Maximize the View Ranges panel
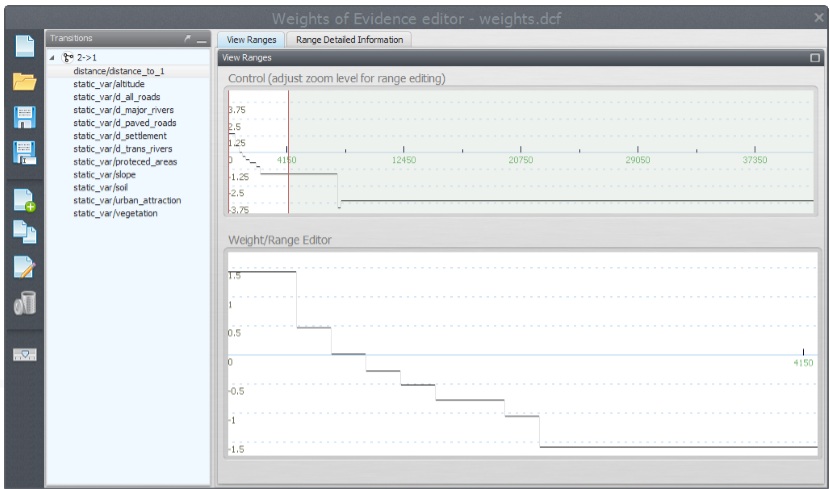 coord(814,58)
